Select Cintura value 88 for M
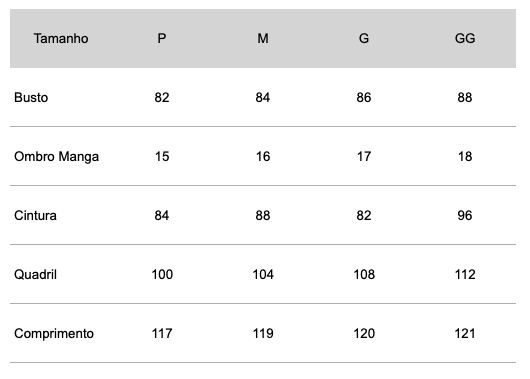The height and width of the screenshot is (379, 530). tap(263, 215)
